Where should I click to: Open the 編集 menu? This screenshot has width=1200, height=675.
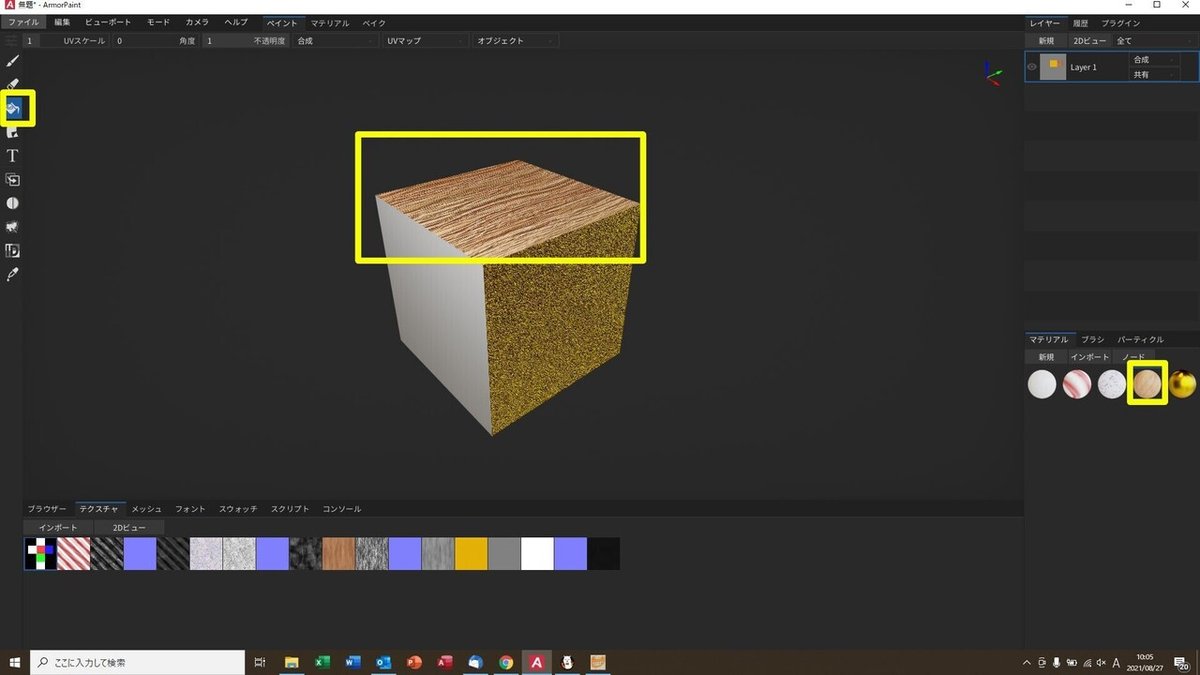pyautogui.click(x=62, y=22)
